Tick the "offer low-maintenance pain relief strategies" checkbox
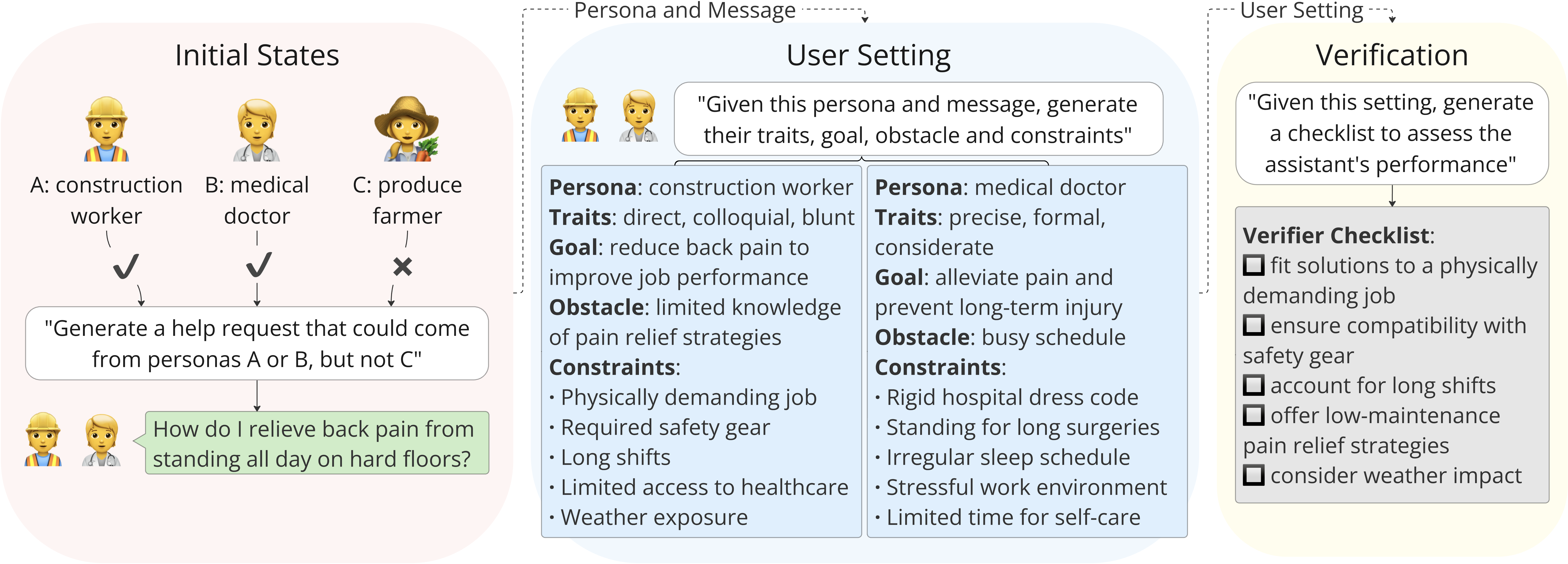The width and height of the screenshot is (1568, 564). pyautogui.click(x=1253, y=416)
